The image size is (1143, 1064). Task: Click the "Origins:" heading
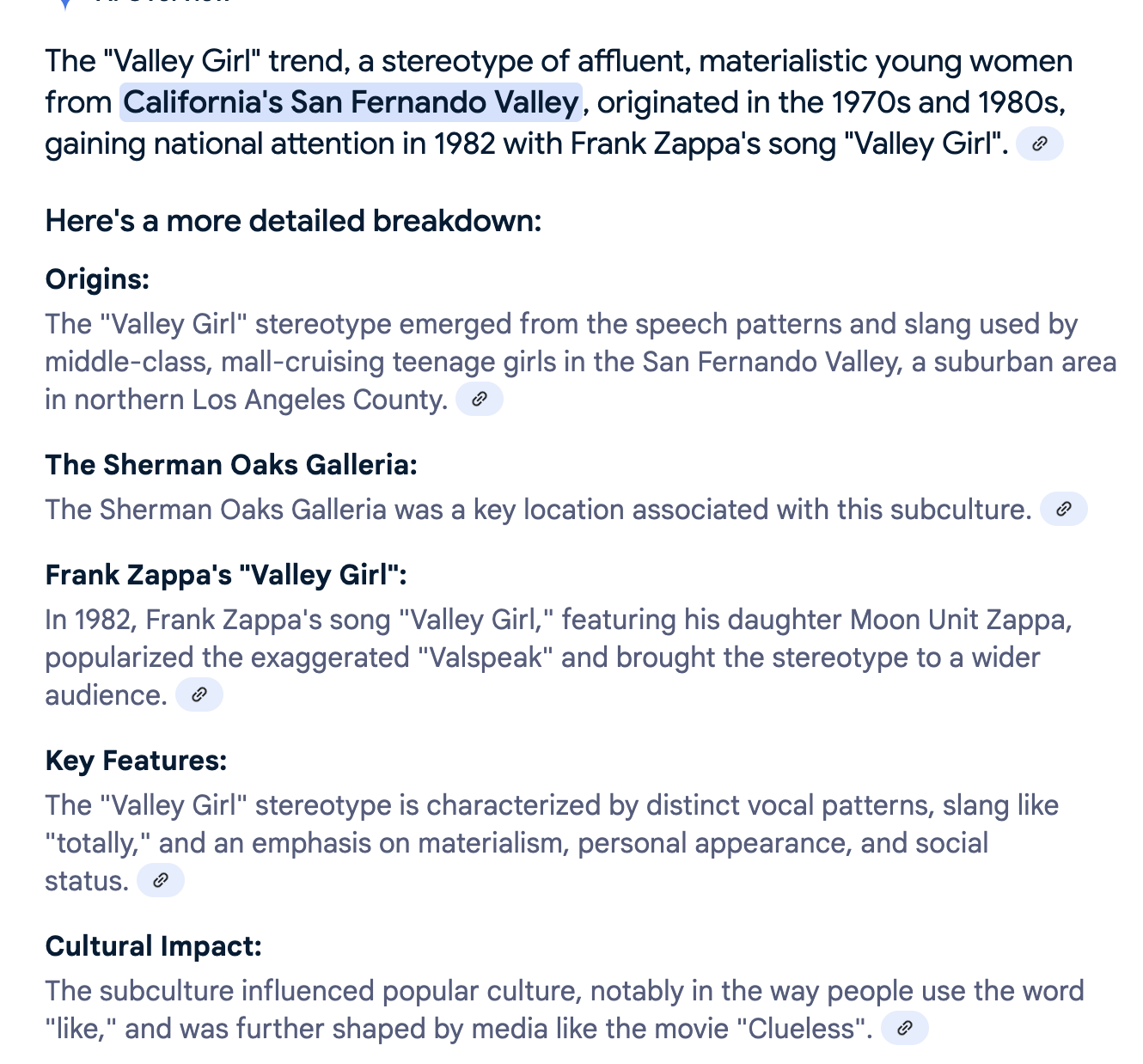point(97,279)
